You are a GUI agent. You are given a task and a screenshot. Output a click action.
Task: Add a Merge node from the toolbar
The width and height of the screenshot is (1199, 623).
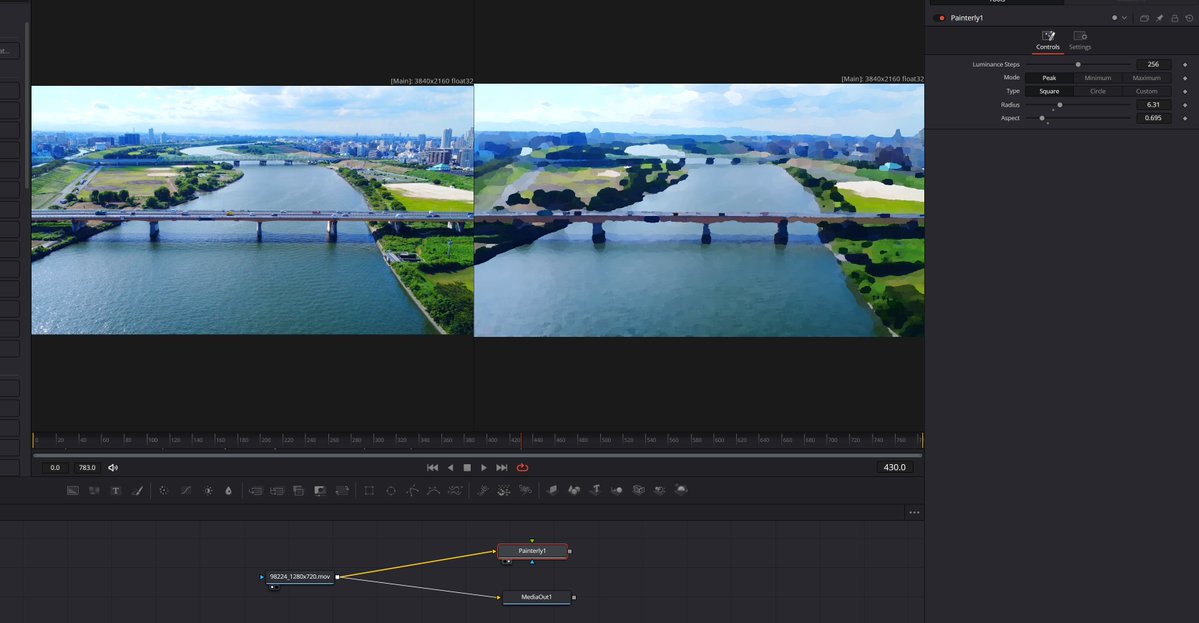[255, 491]
